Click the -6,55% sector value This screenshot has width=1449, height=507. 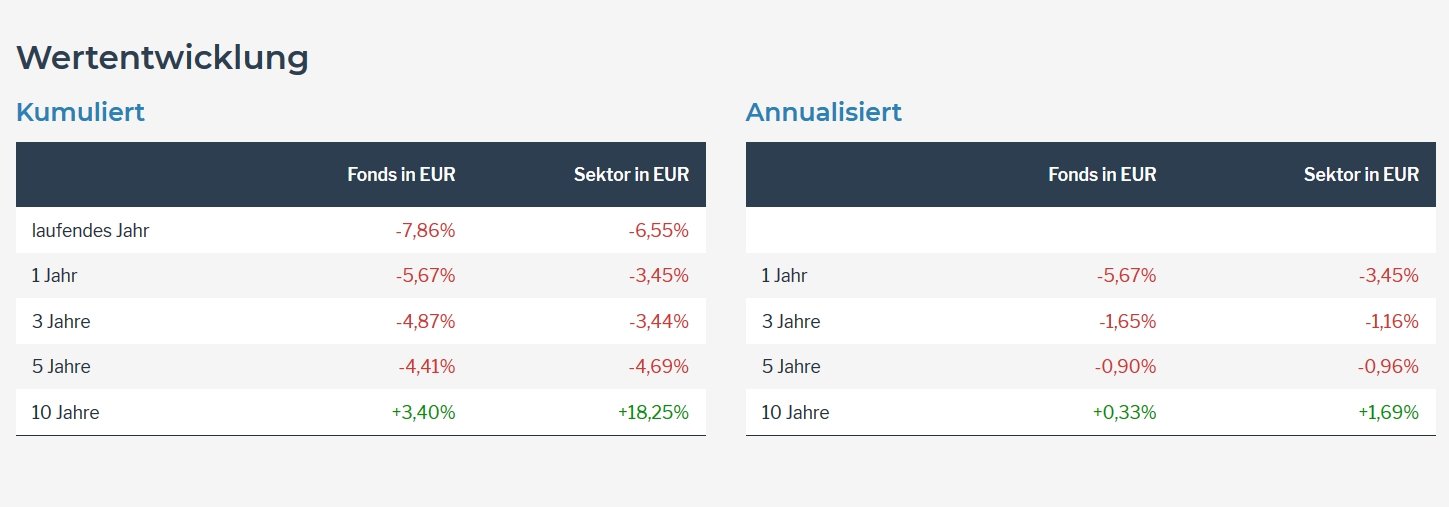[x=659, y=231]
